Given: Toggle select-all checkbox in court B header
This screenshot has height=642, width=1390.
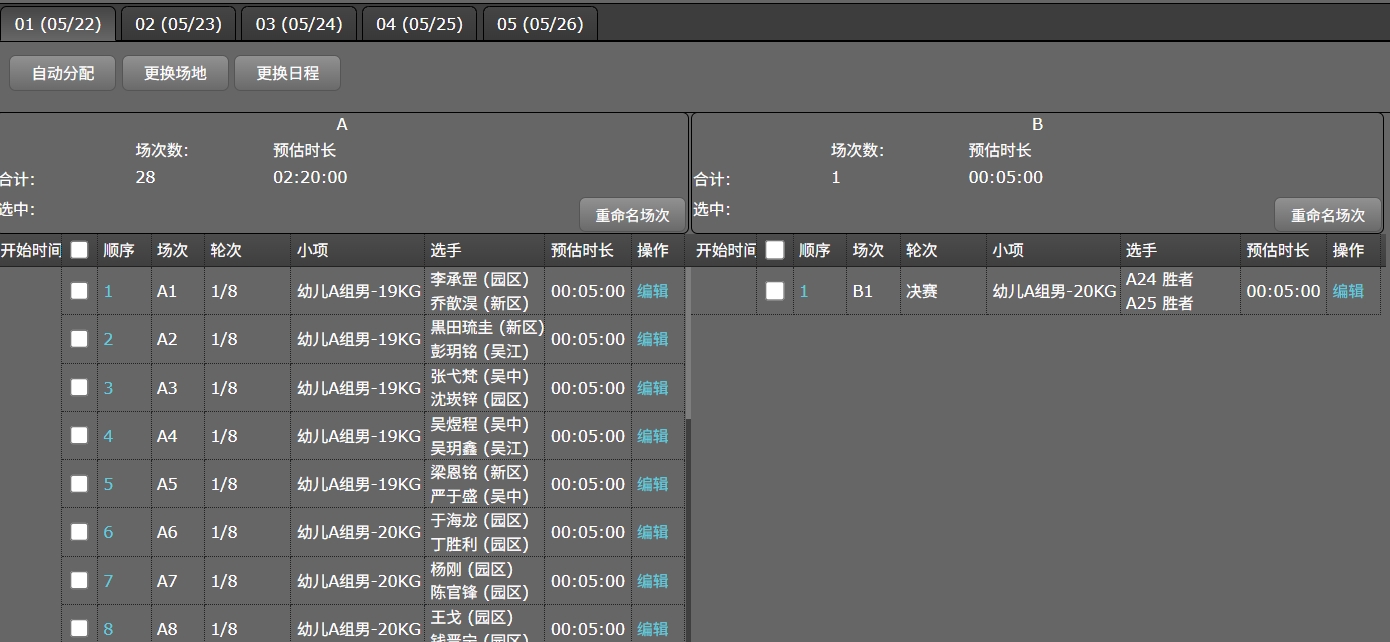Looking at the screenshot, I should pyautogui.click(x=774, y=250).
